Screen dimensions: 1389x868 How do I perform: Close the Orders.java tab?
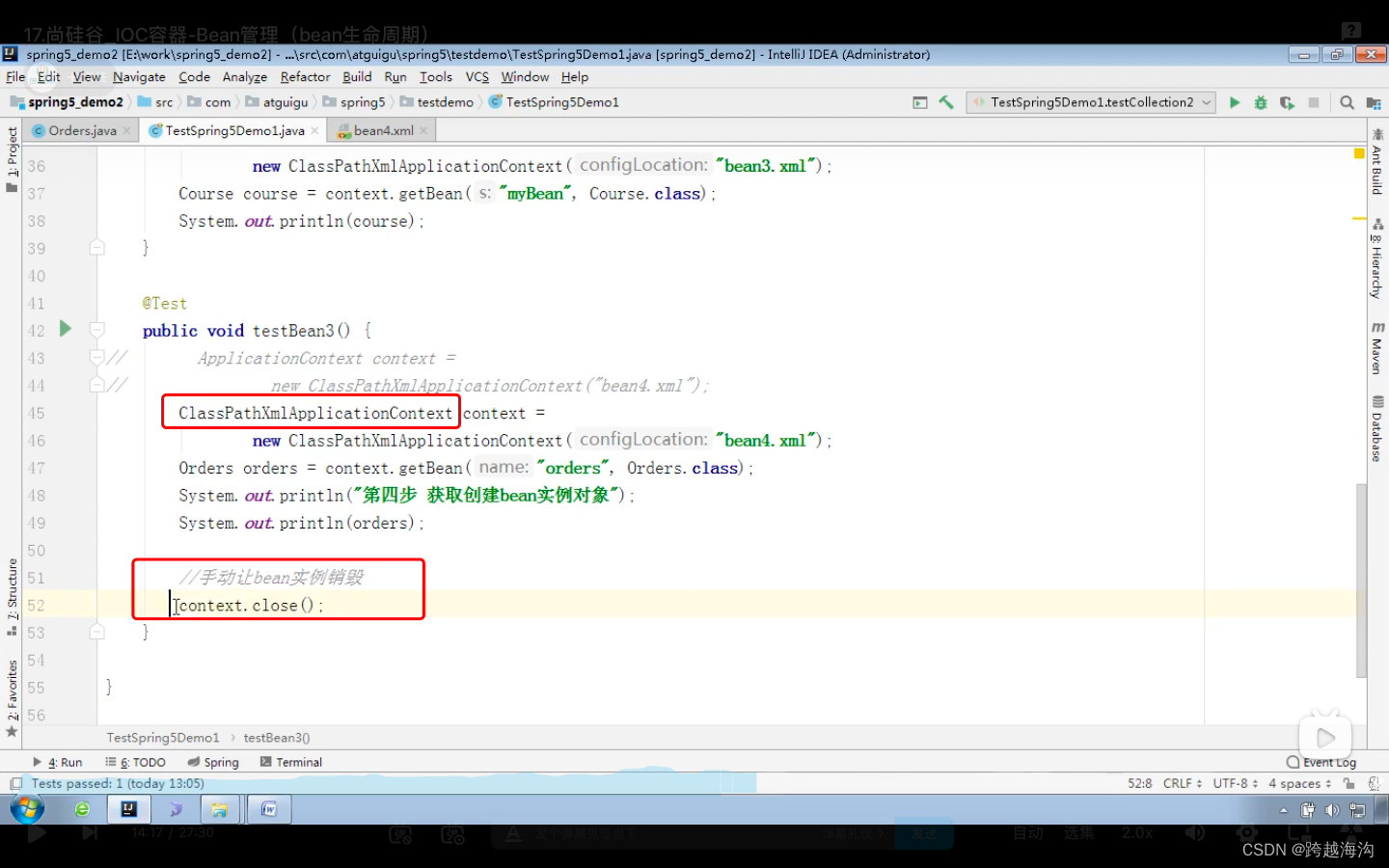[126, 131]
